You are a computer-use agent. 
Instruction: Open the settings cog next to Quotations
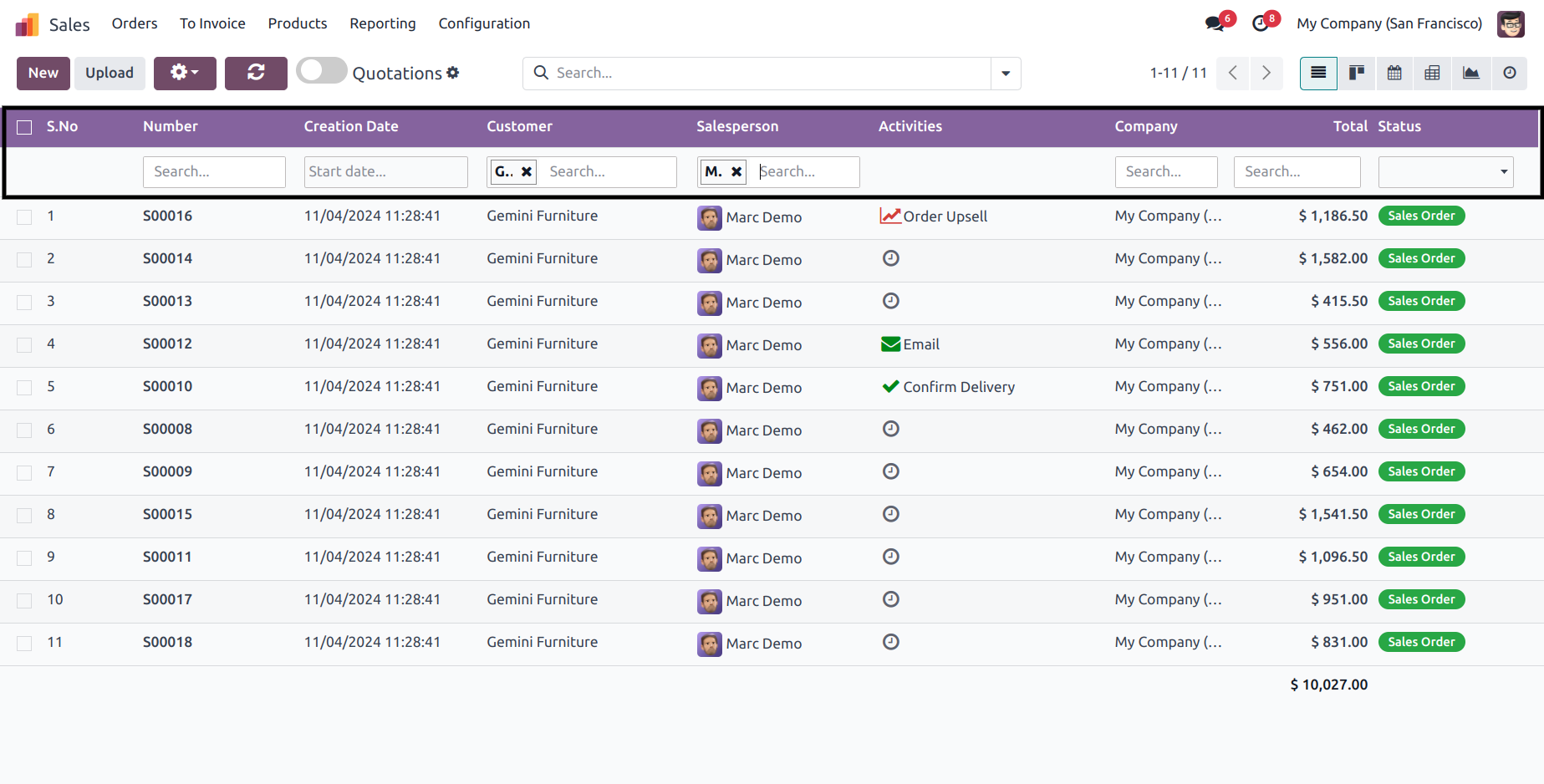[453, 73]
